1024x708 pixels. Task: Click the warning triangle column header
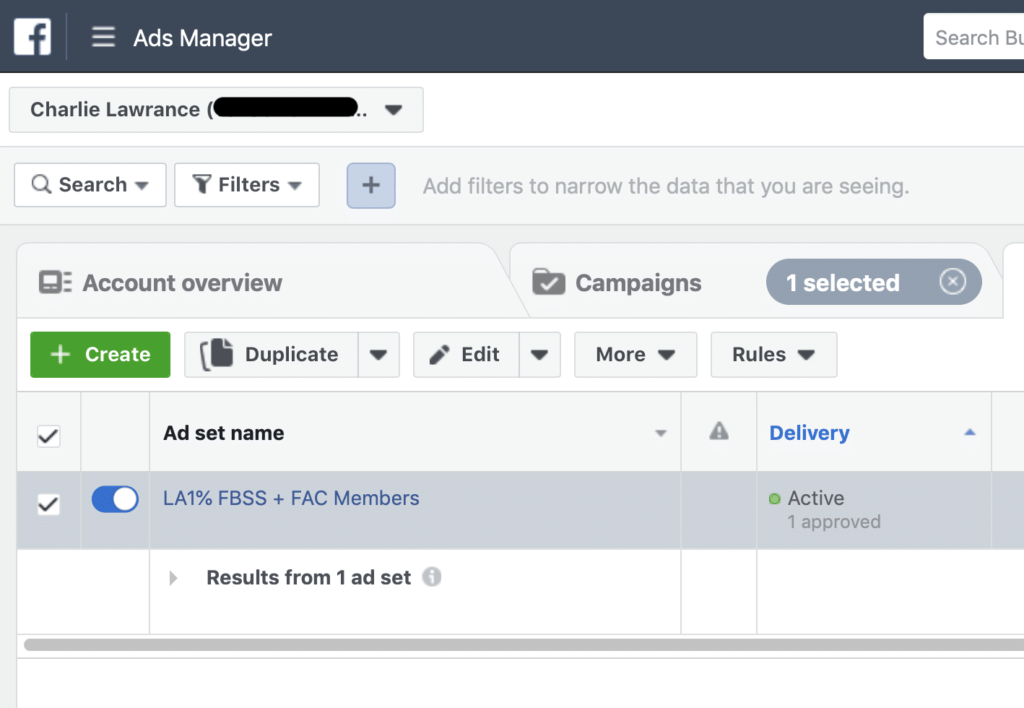pos(718,431)
